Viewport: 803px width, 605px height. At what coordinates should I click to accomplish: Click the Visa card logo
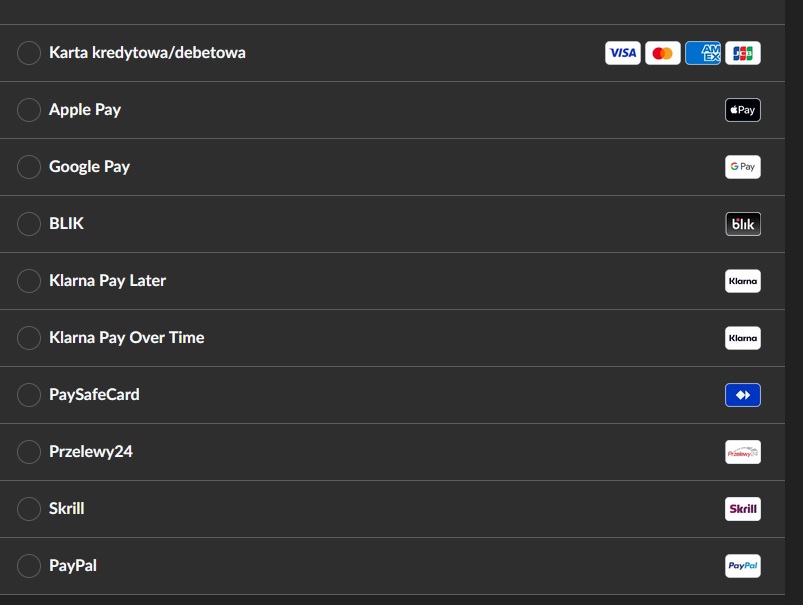pos(623,53)
